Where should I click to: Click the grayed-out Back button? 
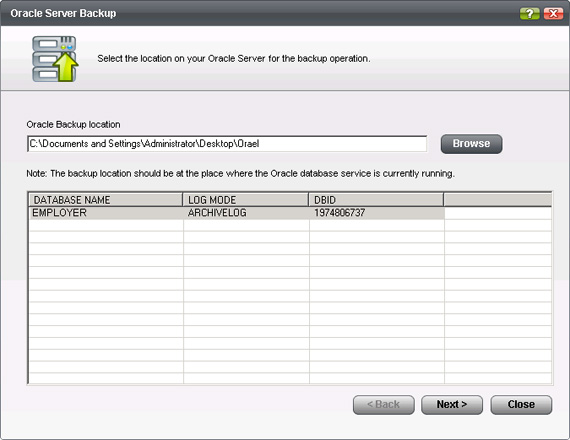pyautogui.click(x=384, y=405)
